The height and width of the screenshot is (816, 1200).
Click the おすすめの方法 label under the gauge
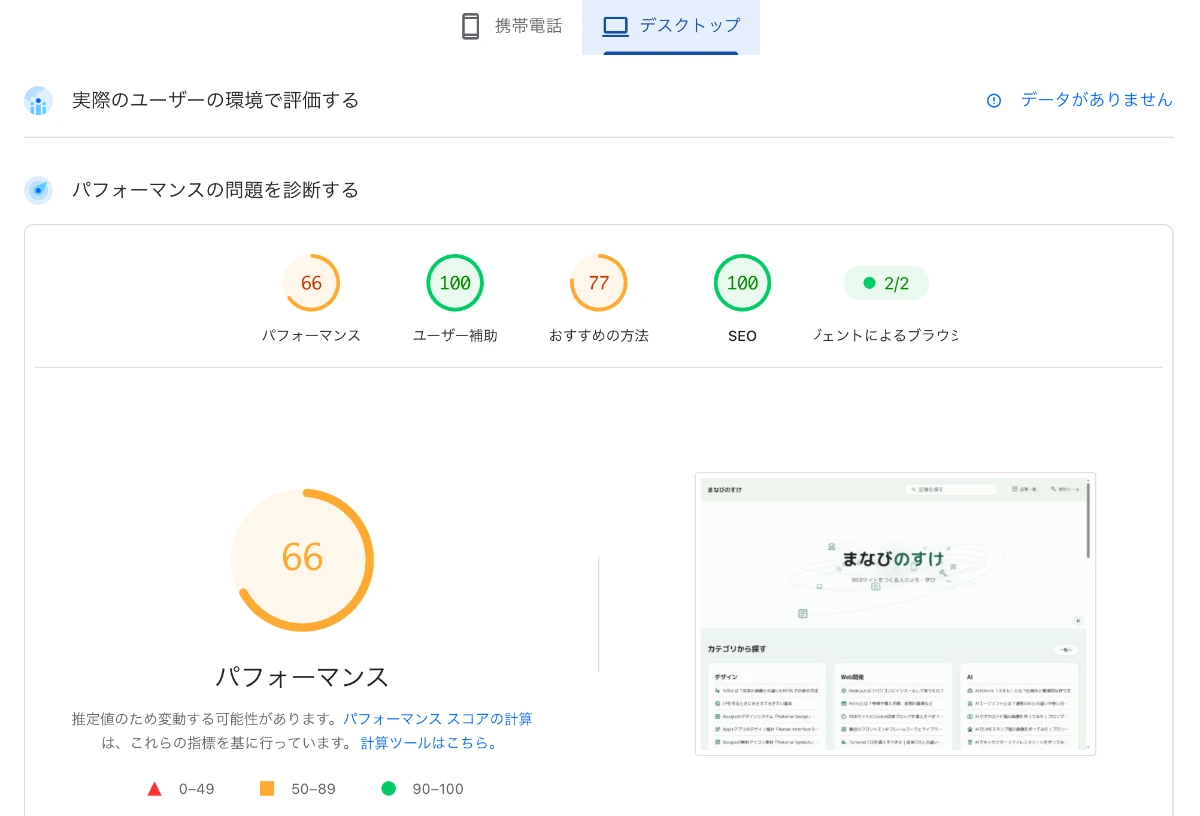(598, 336)
